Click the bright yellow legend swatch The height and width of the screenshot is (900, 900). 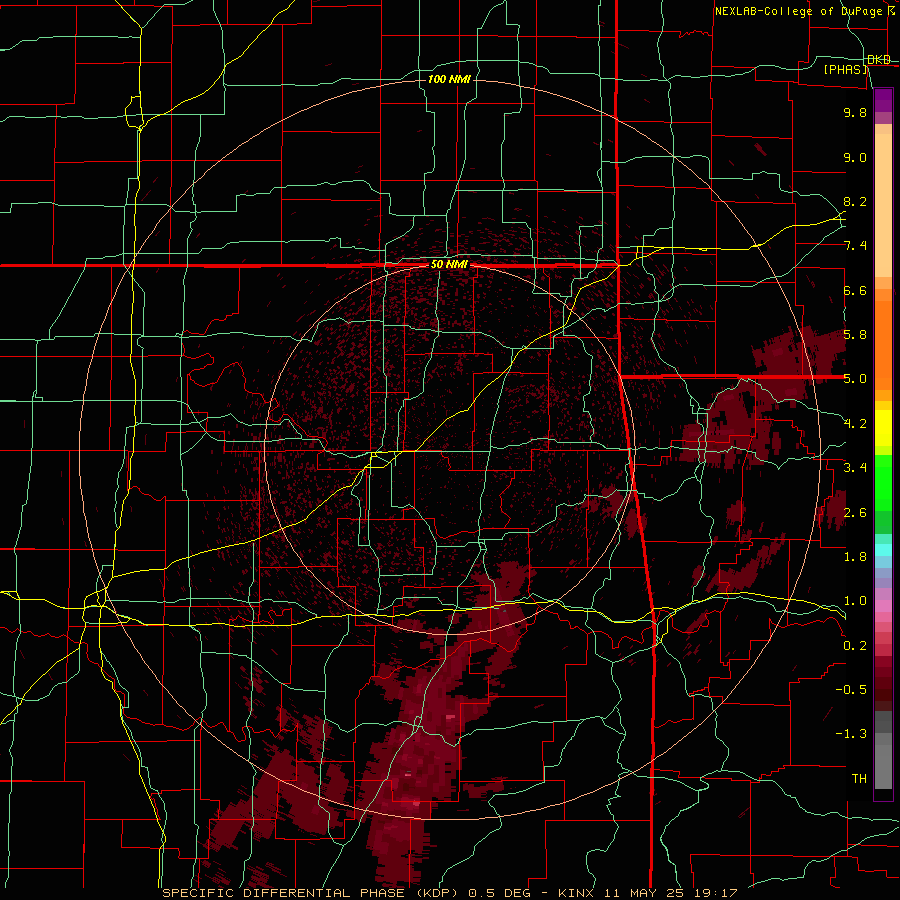[x=883, y=428]
